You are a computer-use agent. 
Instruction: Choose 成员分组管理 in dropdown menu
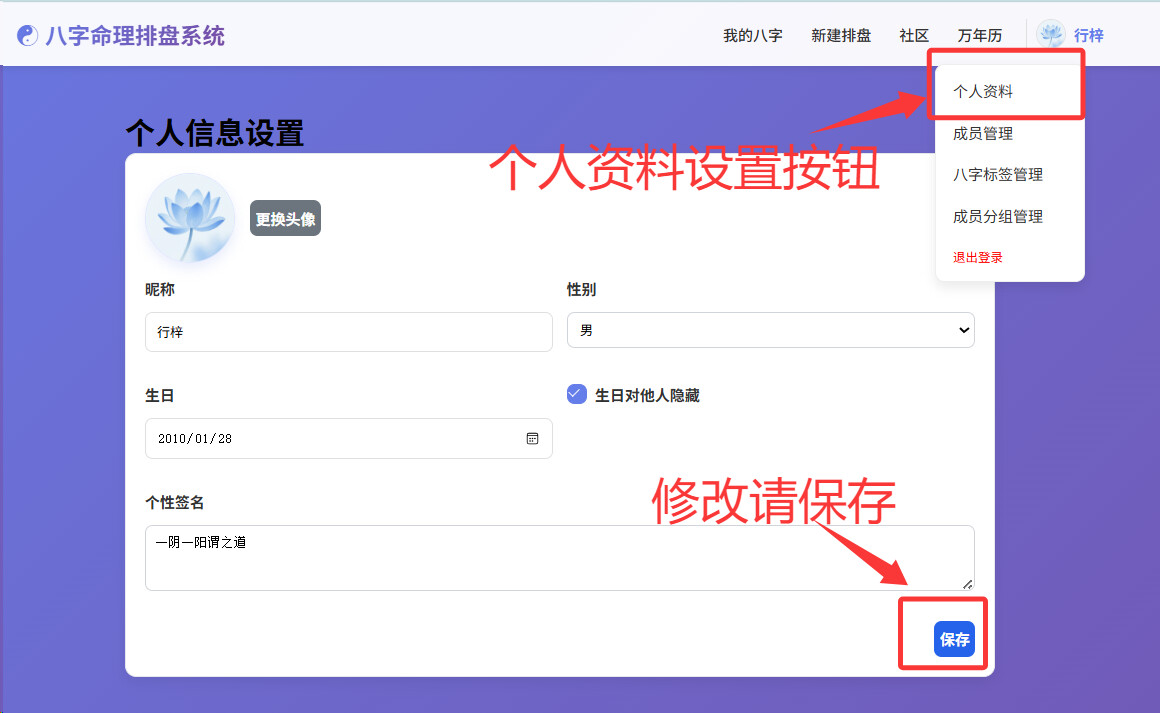click(x=997, y=217)
